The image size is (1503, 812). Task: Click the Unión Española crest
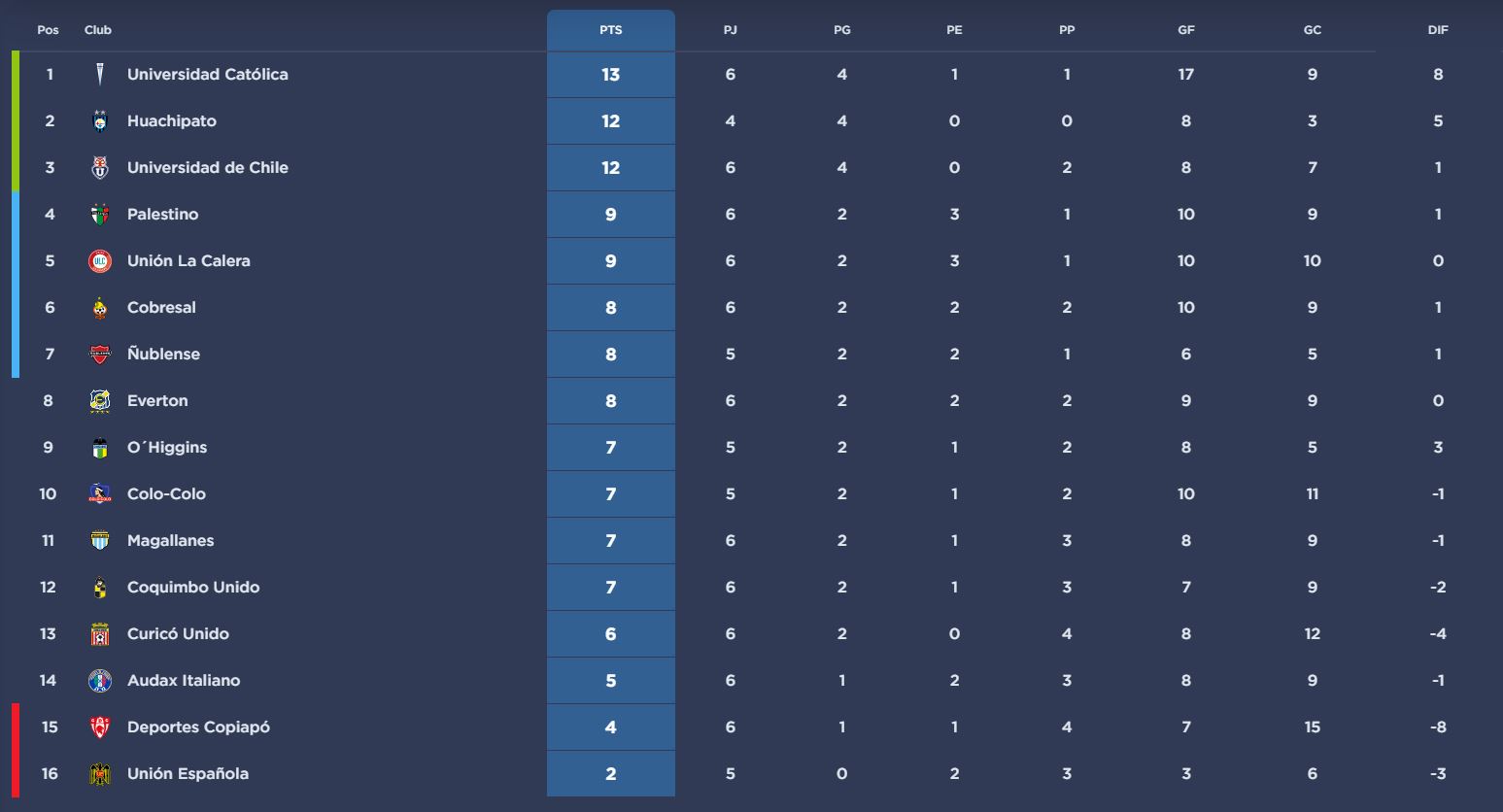(x=100, y=774)
